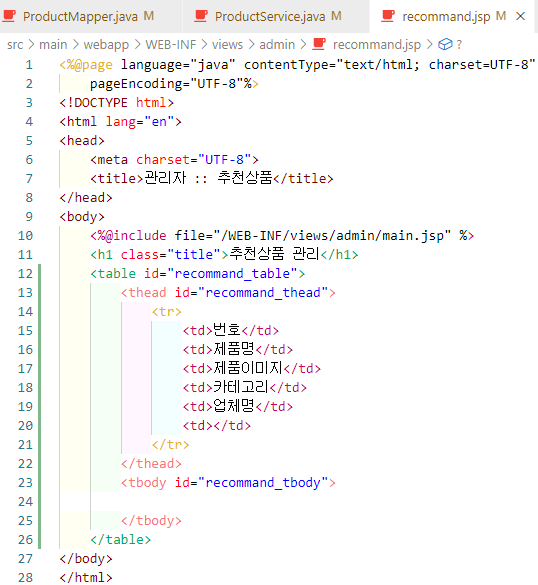Click the id "recommand_thead" value
538x585 pixels.
[262, 293]
